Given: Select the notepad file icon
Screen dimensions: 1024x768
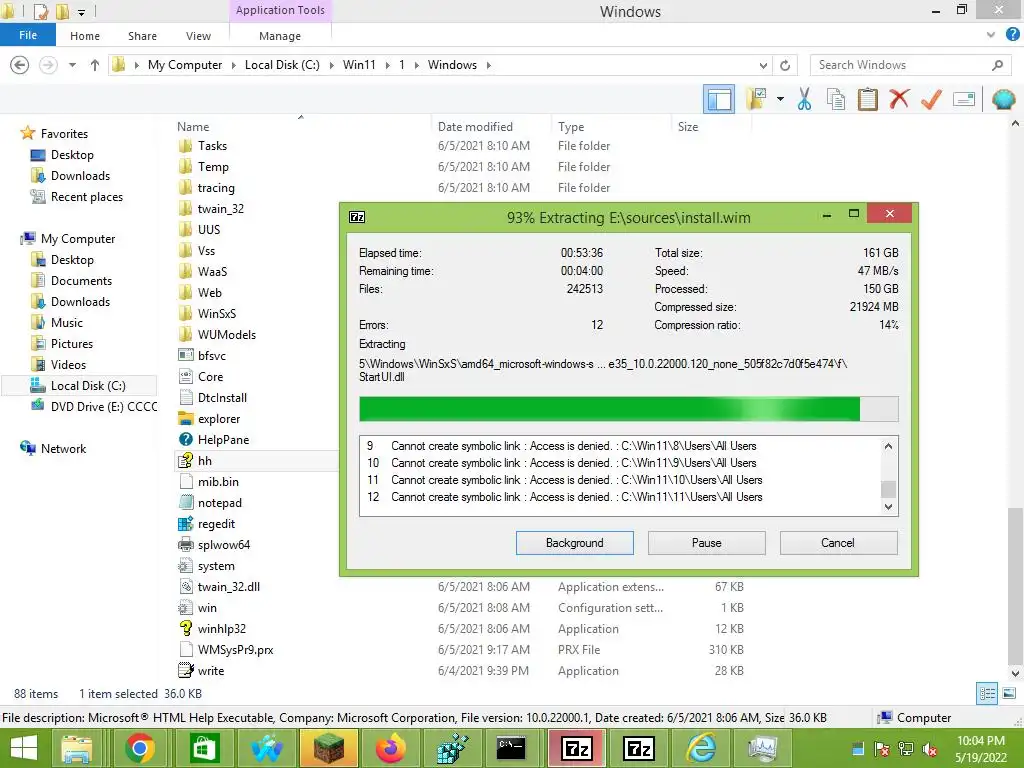Looking at the screenshot, I should [x=186, y=503].
